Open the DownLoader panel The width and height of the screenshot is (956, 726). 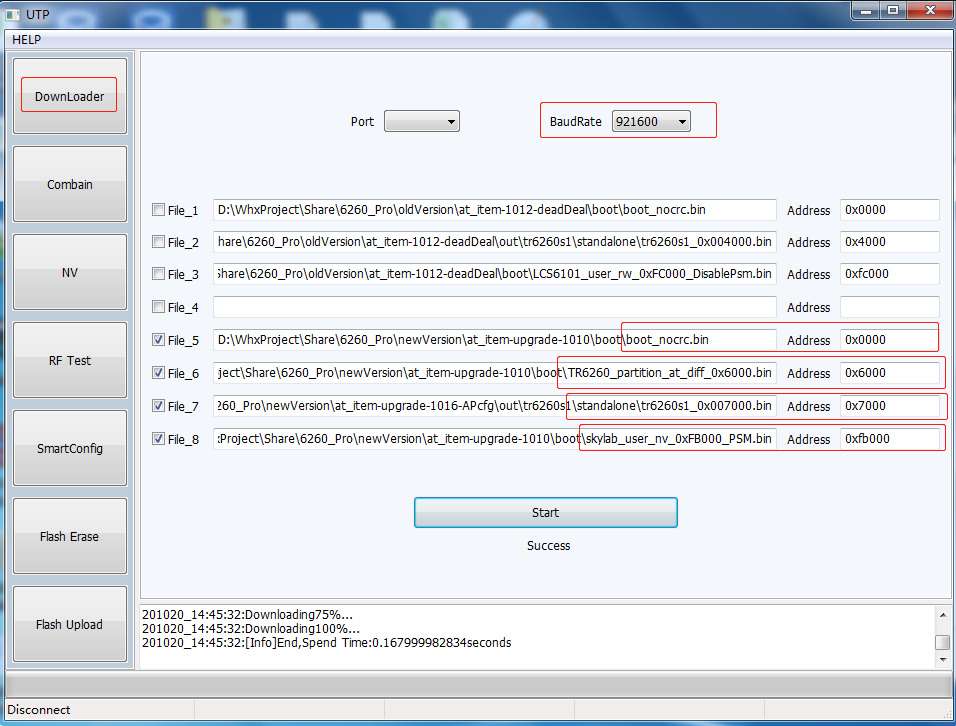click(x=70, y=96)
